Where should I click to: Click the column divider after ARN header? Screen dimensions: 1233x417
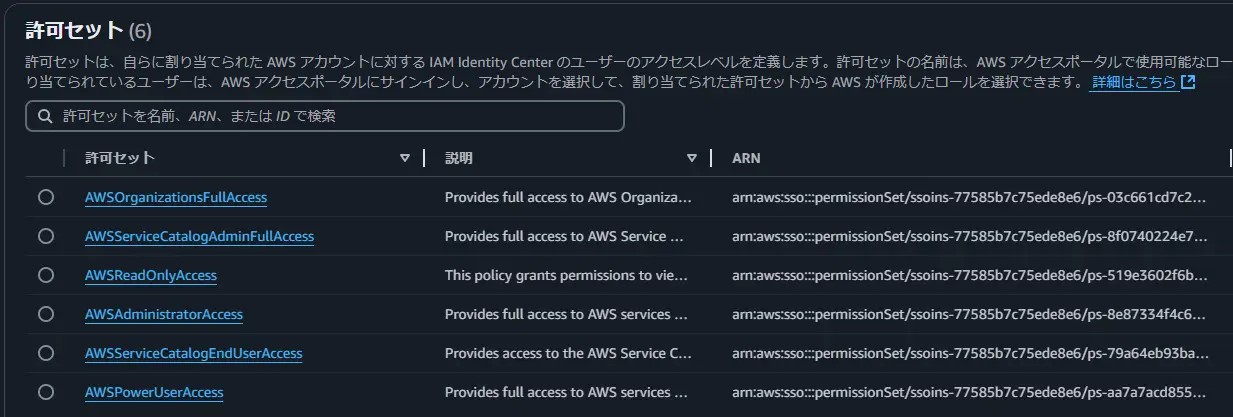coord(1230,158)
